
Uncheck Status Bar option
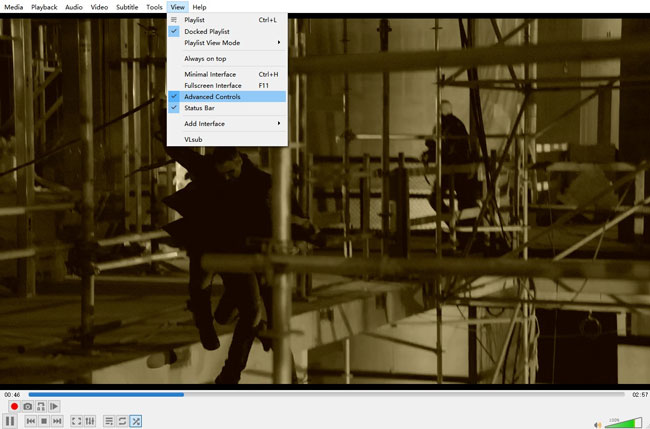[227, 108]
